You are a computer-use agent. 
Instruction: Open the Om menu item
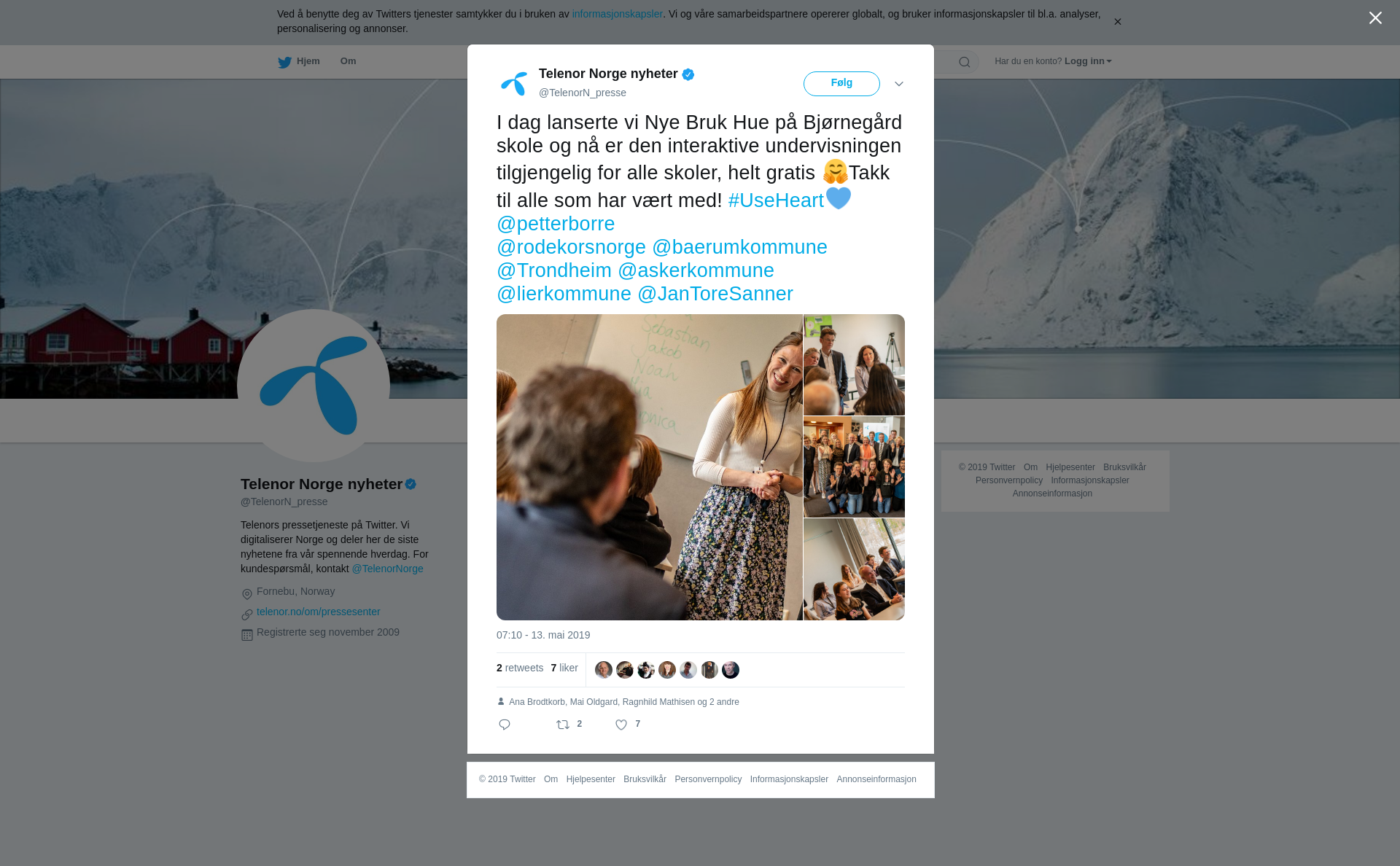(x=348, y=61)
